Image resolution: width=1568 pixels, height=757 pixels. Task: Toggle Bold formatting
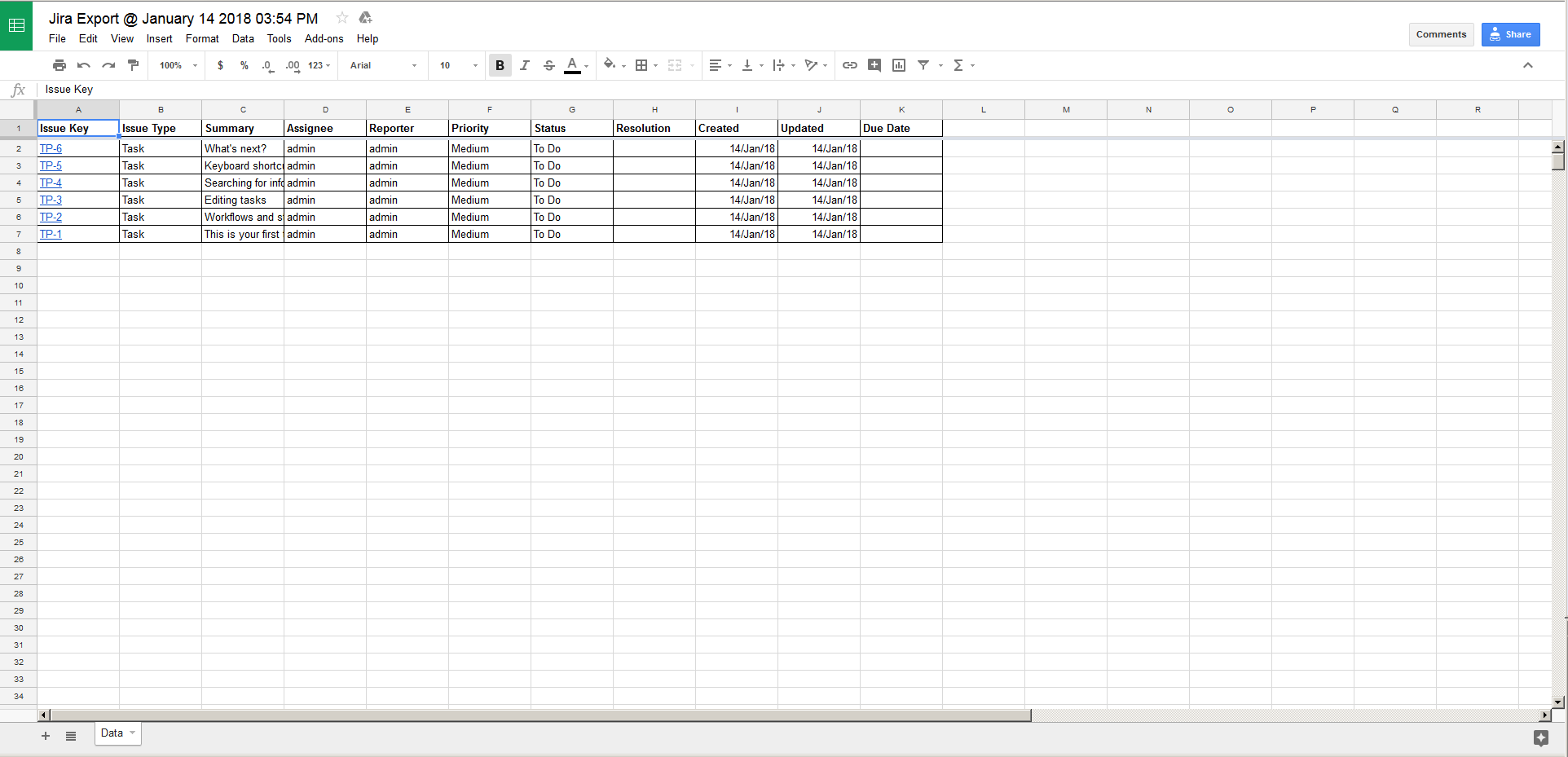pyautogui.click(x=500, y=65)
